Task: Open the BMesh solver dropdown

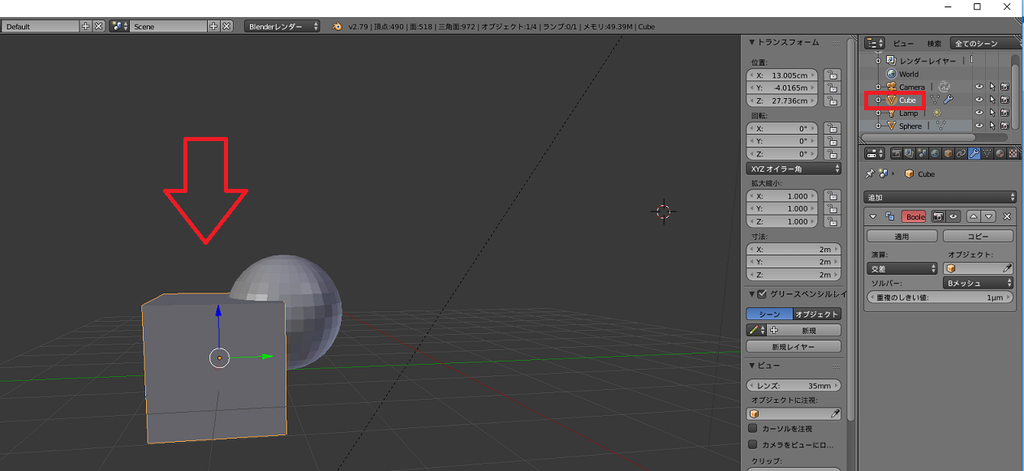Action: pos(978,284)
